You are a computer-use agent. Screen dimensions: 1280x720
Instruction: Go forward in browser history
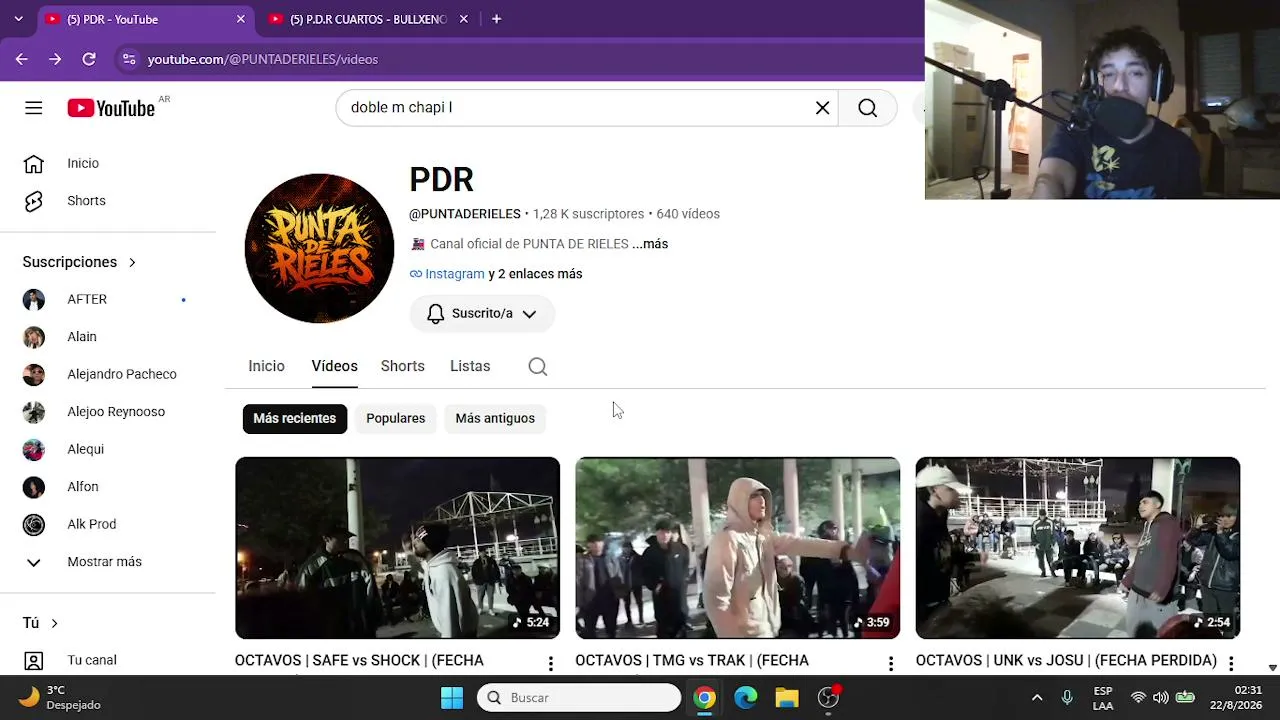click(x=55, y=59)
